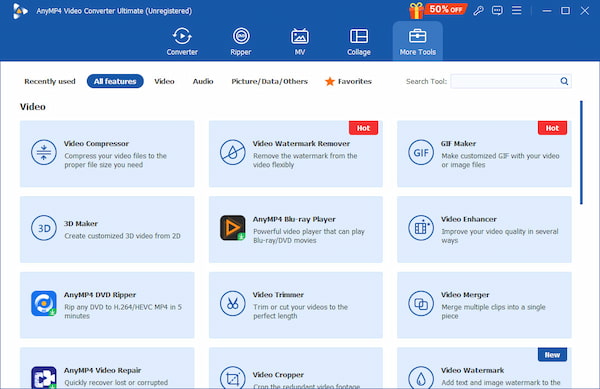This screenshot has width=600, height=389.
Task: Open Video Watermark Remover icon
Action: pyautogui.click(x=232, y=152)
